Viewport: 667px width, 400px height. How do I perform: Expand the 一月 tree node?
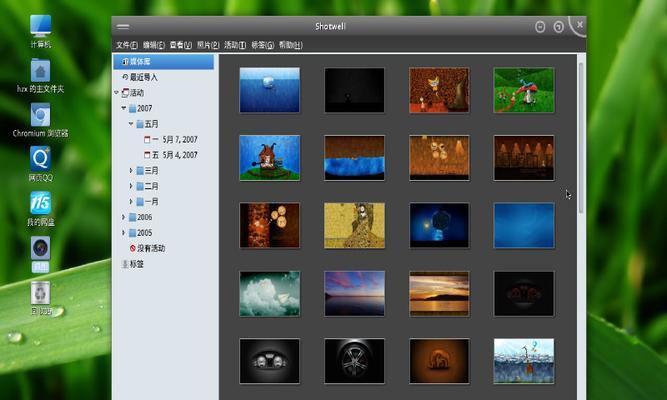tap(131, 201)
